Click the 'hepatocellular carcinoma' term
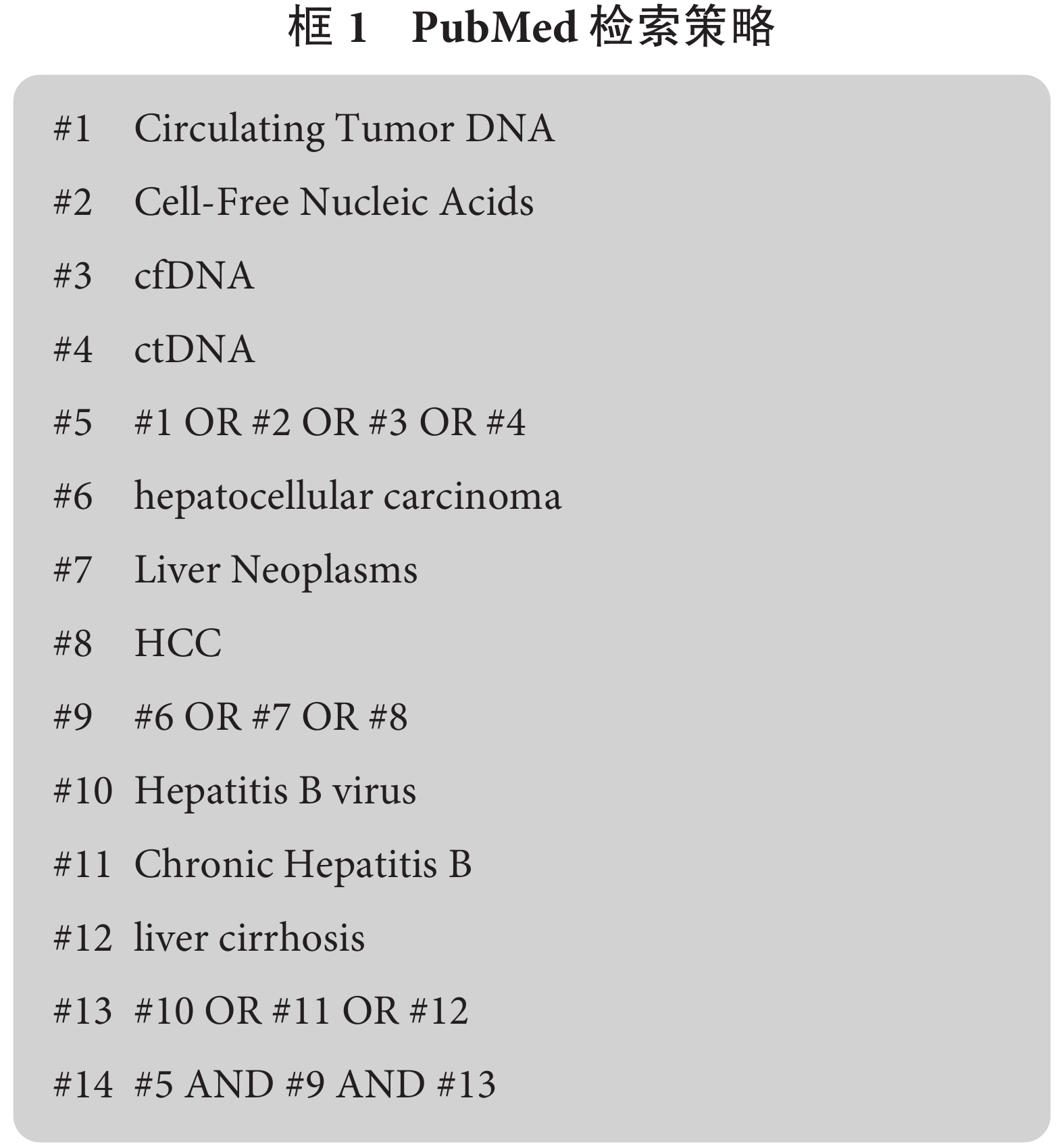 coord(347,497)
